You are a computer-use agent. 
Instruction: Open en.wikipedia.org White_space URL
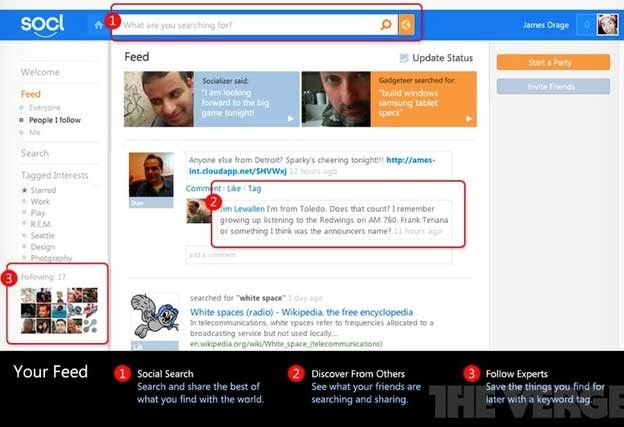[x=286, y=344]
